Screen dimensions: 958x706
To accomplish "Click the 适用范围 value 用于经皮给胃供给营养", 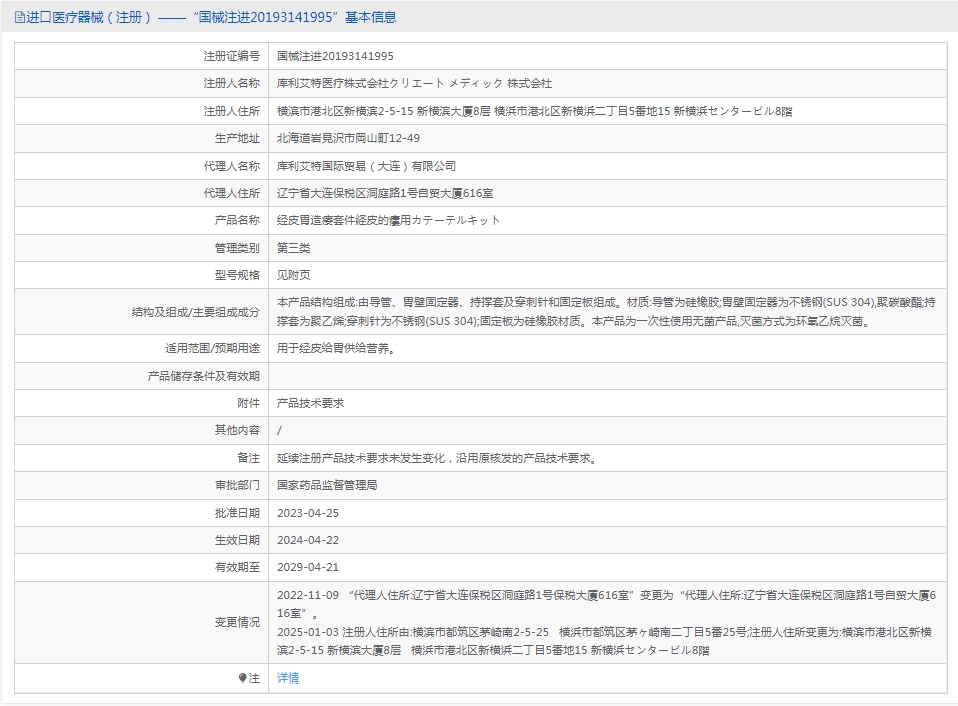I will pos(335,349).
